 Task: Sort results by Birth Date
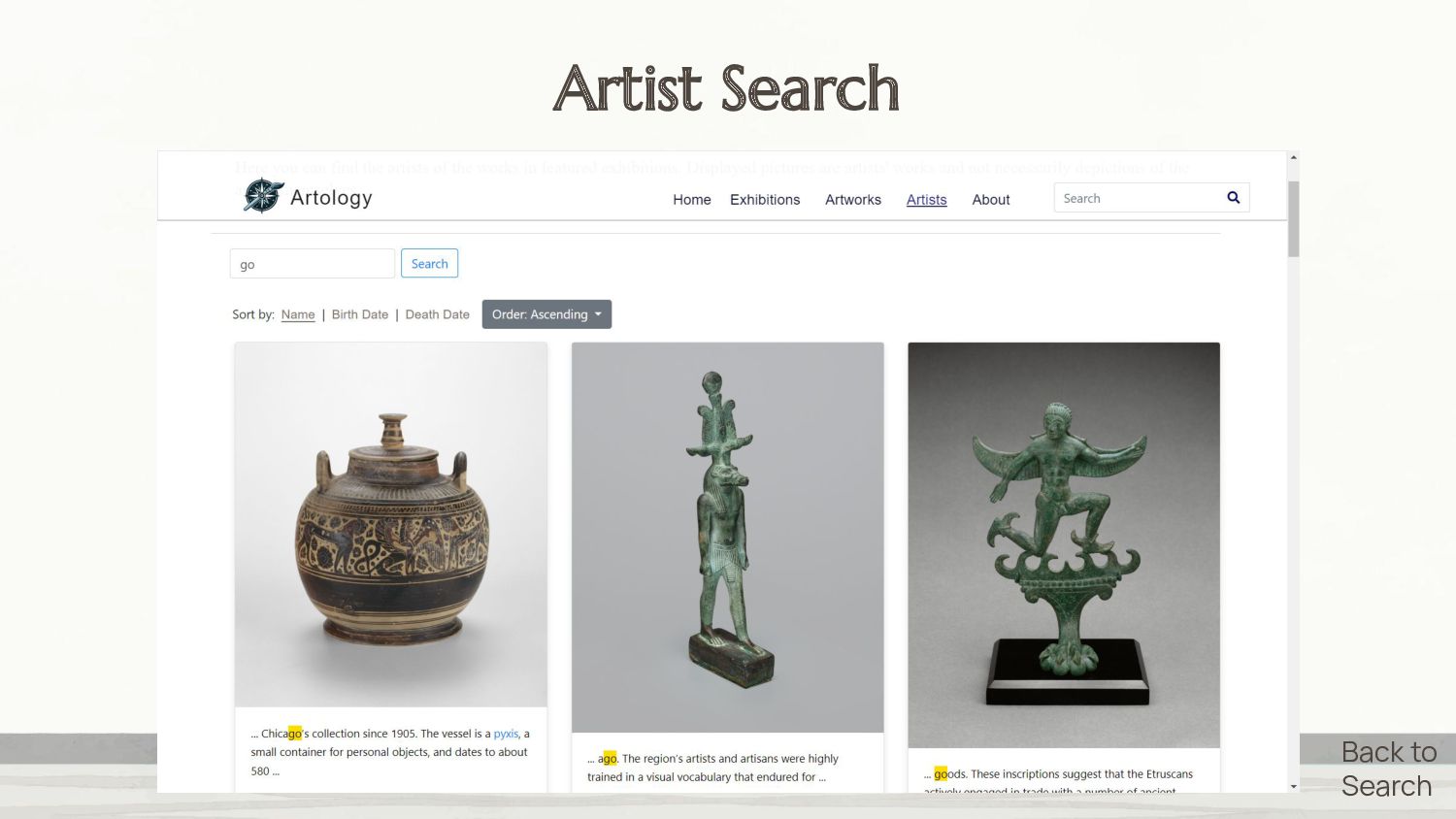360,314
